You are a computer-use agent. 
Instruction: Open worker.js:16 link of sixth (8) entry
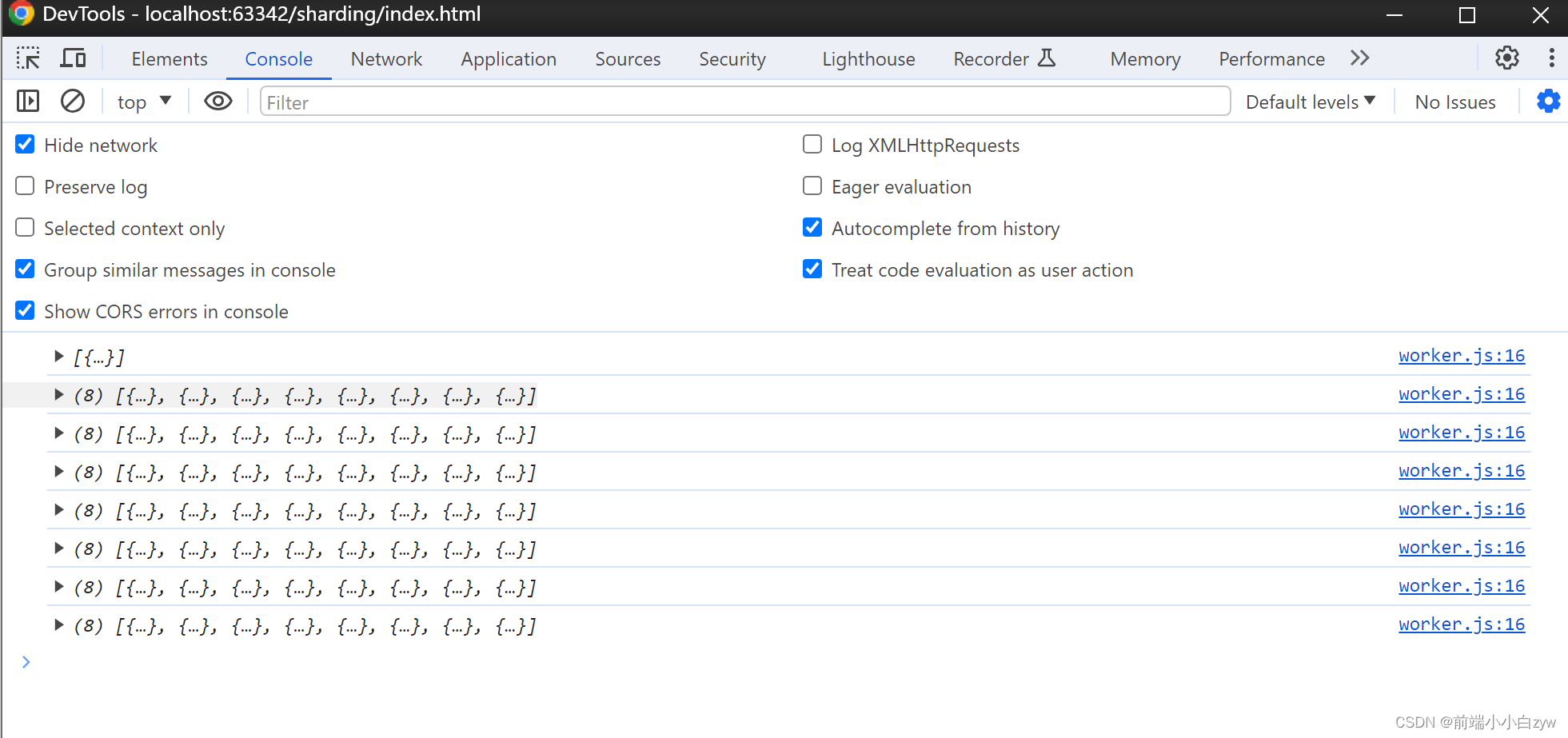(x=1462, y=586)
